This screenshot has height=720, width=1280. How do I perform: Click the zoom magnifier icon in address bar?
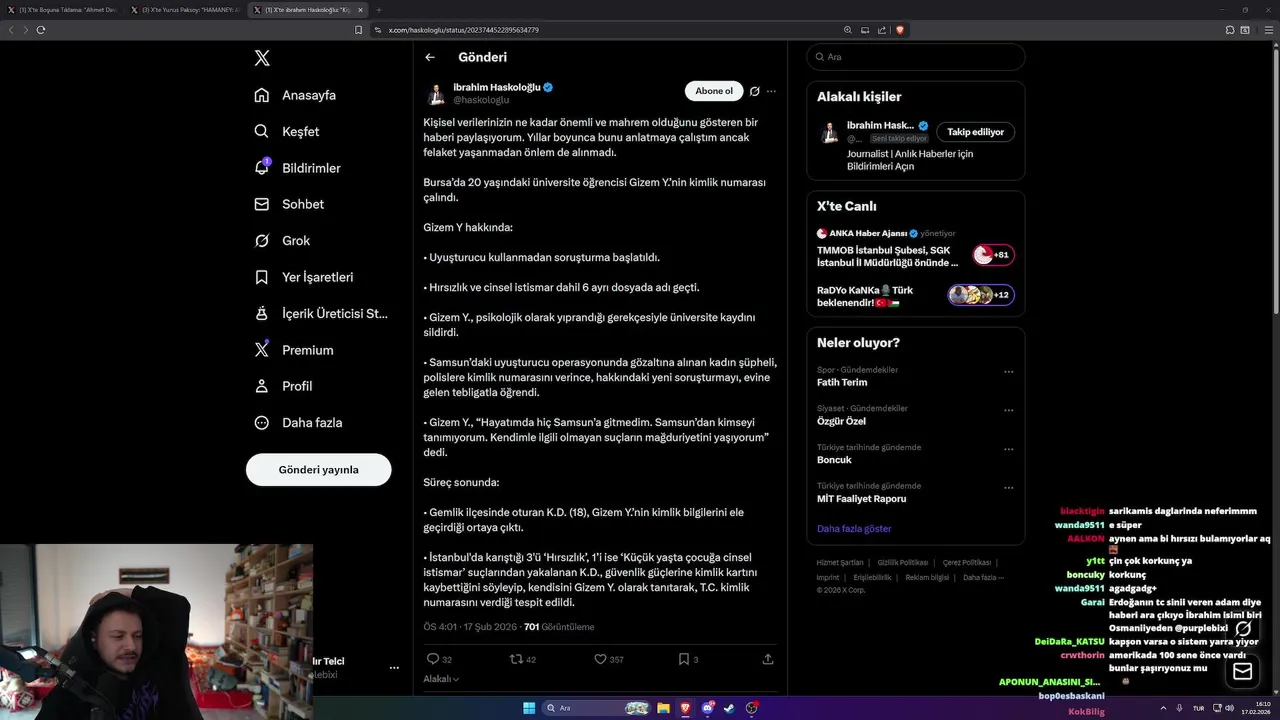point(848,30)
